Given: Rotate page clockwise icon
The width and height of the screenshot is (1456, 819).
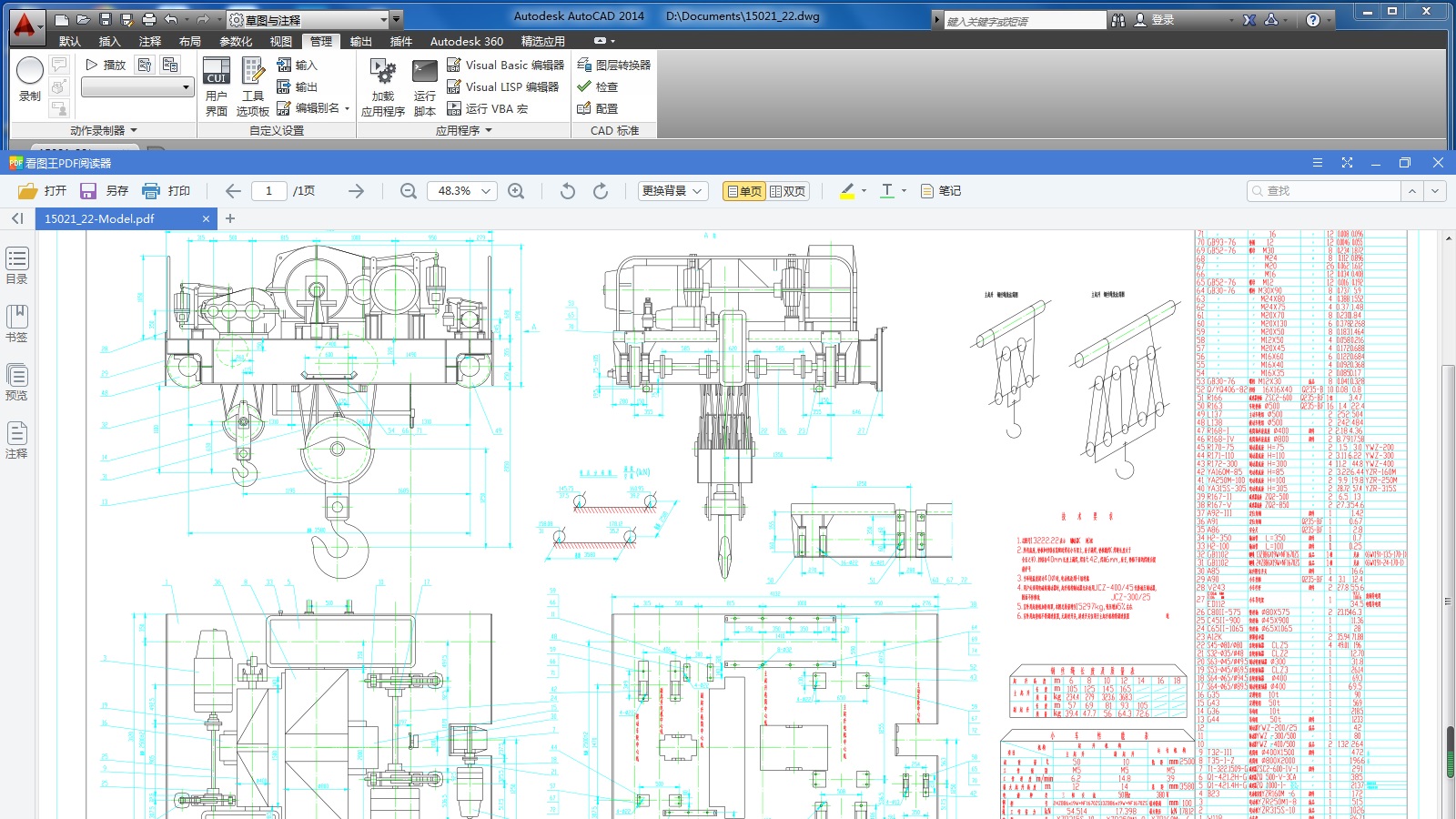Looking at the screenshot, I should point(601,191).
